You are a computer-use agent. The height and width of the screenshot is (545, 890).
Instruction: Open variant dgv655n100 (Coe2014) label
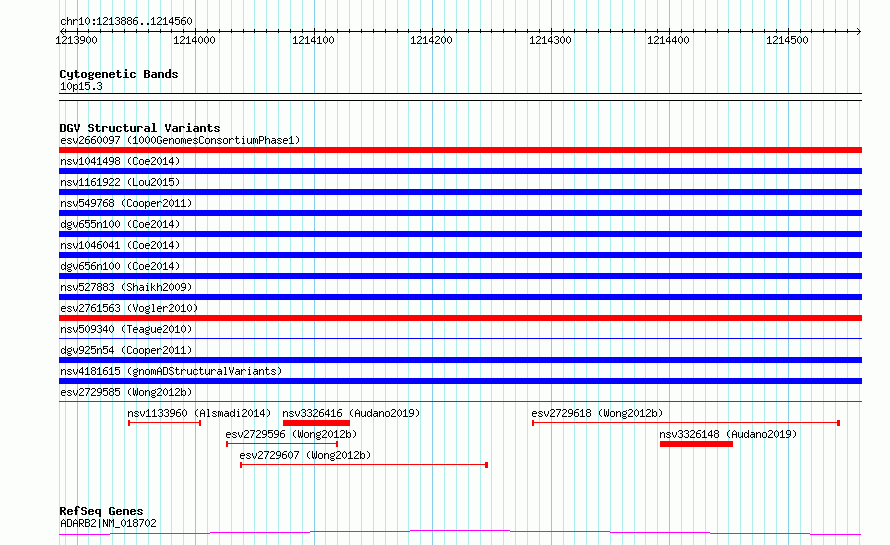[120, 224]
